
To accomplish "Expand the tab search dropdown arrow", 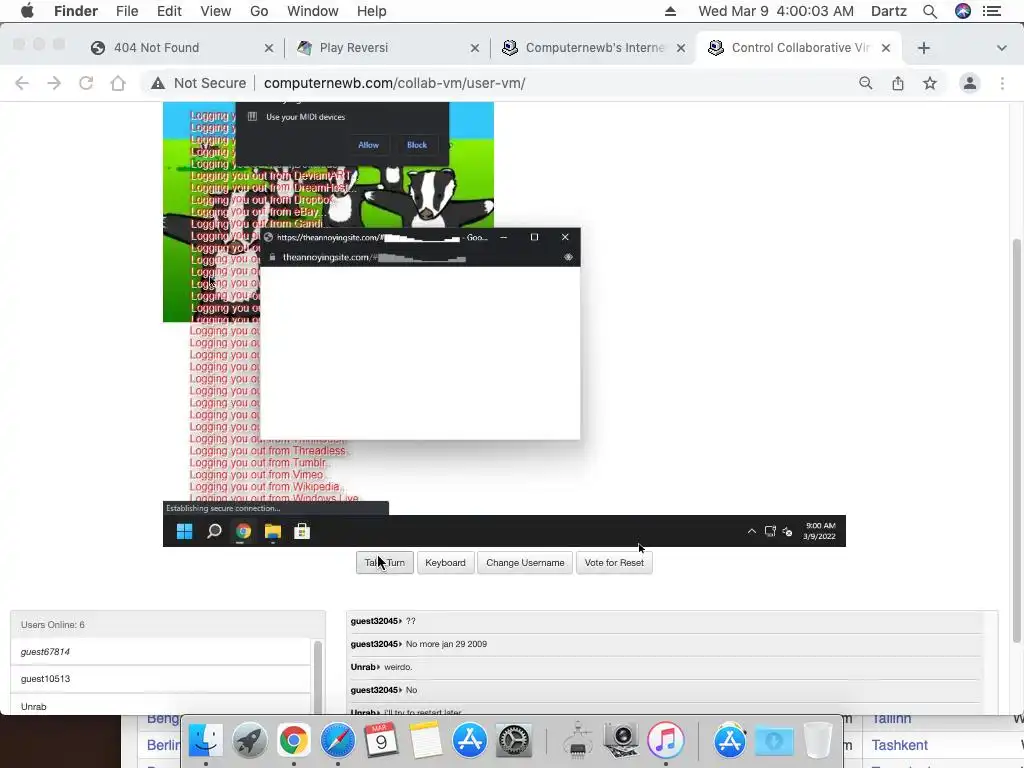I will (x=1001, y=48).
